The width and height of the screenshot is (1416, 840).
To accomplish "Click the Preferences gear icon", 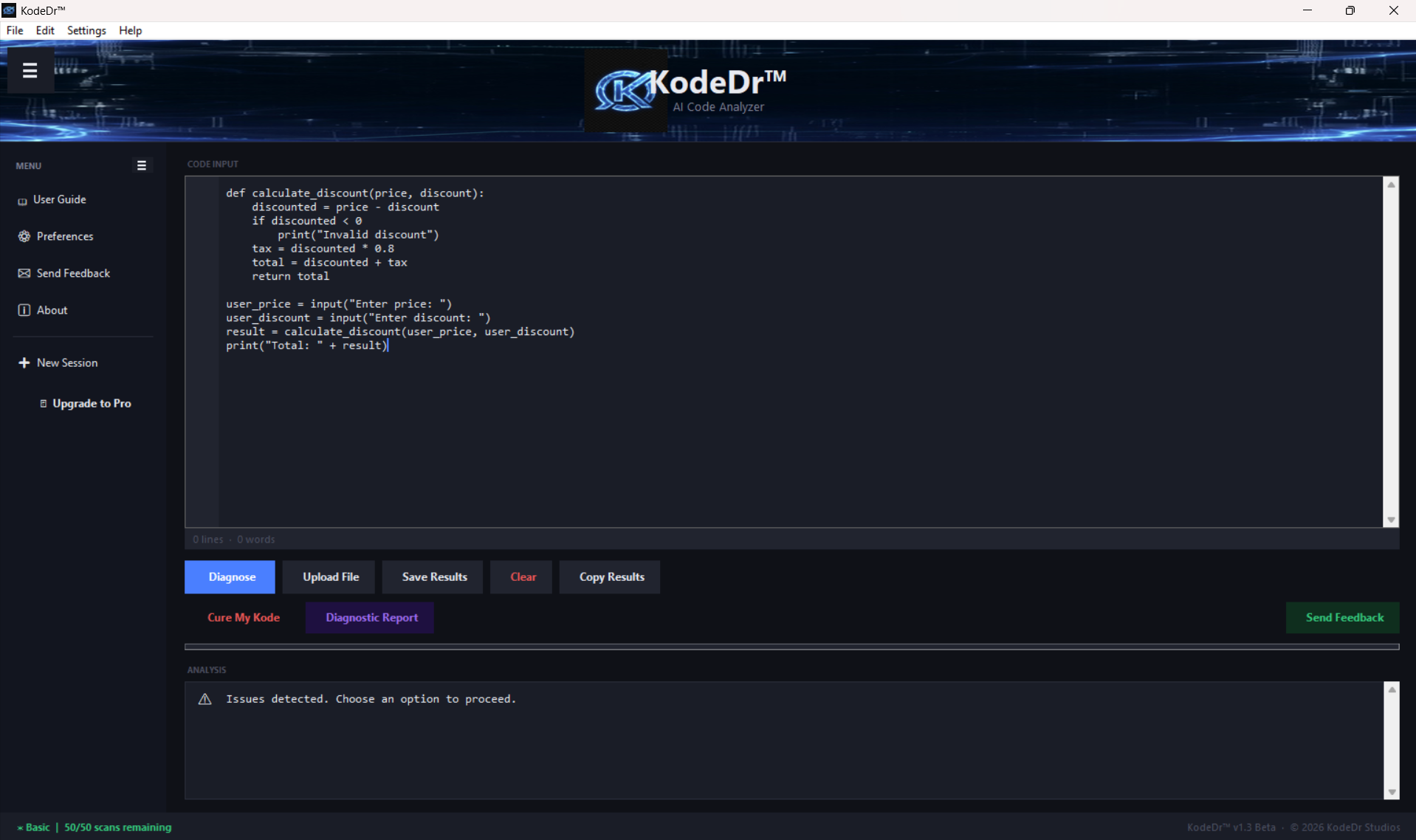I will (24, 236).
